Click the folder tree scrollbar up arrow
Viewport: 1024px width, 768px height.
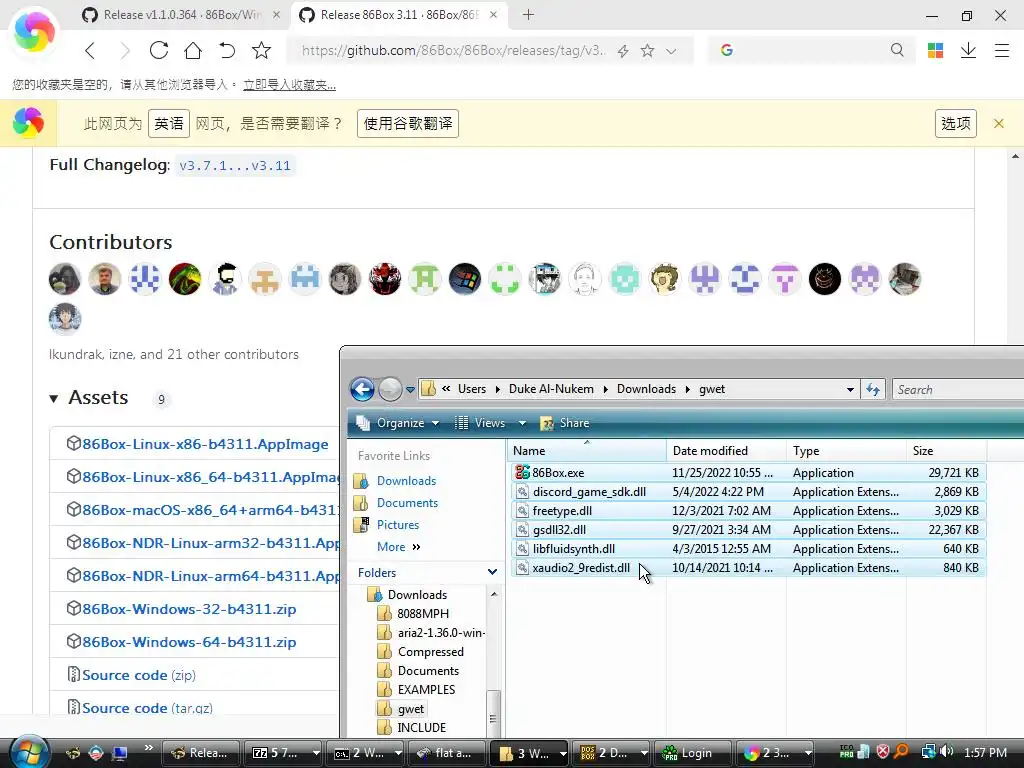click(x=494, y=594)
